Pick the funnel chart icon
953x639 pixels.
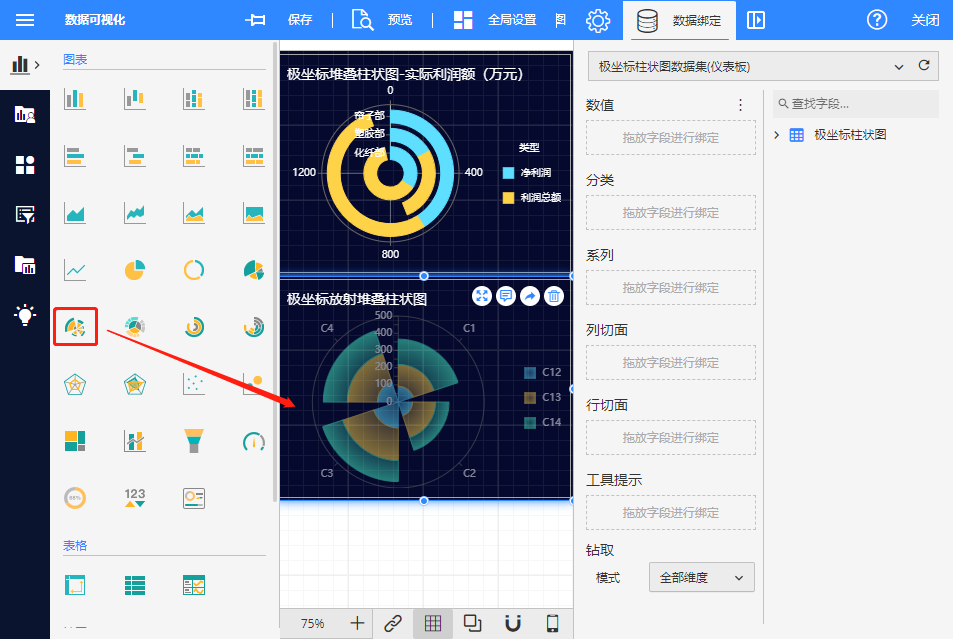[194, 440]
